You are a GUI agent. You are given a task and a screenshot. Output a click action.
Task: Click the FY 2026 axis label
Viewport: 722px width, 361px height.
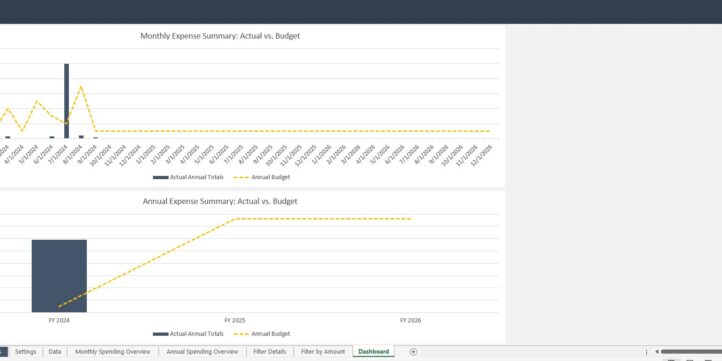pos(410,320)
